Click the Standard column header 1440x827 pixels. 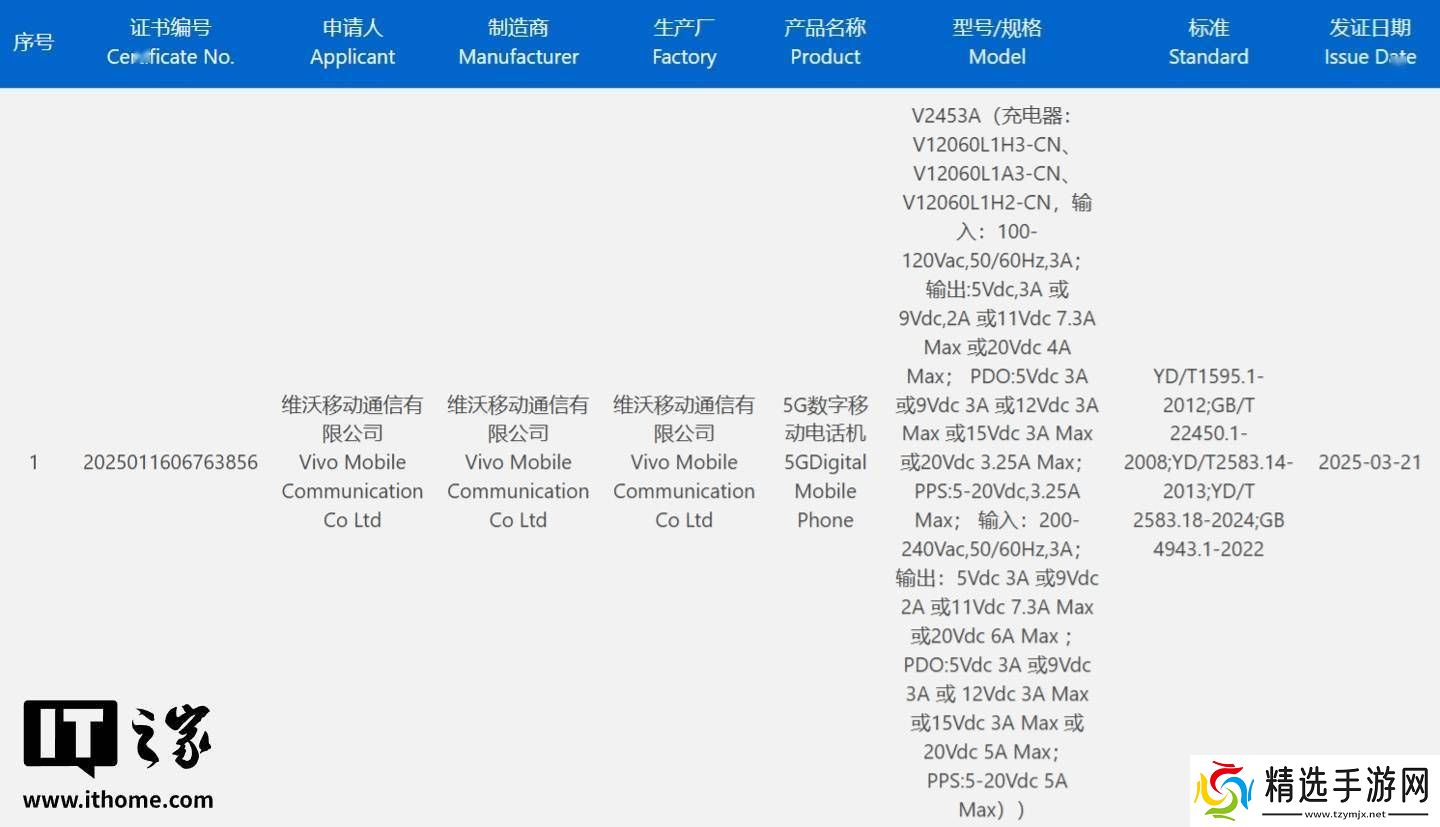click(x=1208, y=42)
